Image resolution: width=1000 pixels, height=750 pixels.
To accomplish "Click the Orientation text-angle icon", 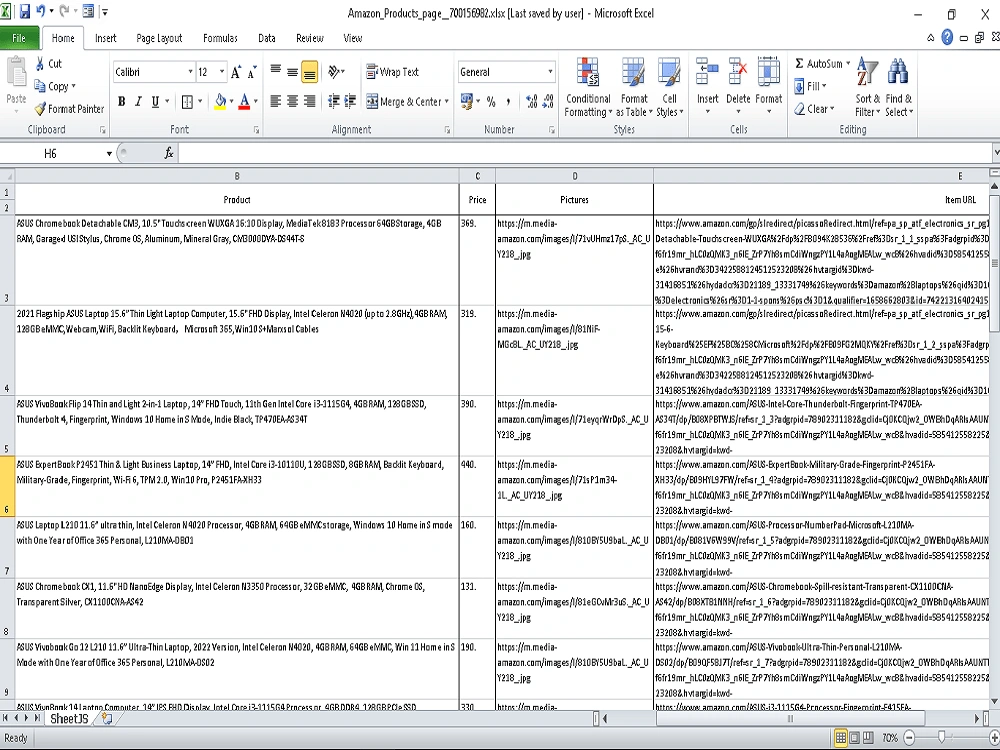I will (334, 72).
